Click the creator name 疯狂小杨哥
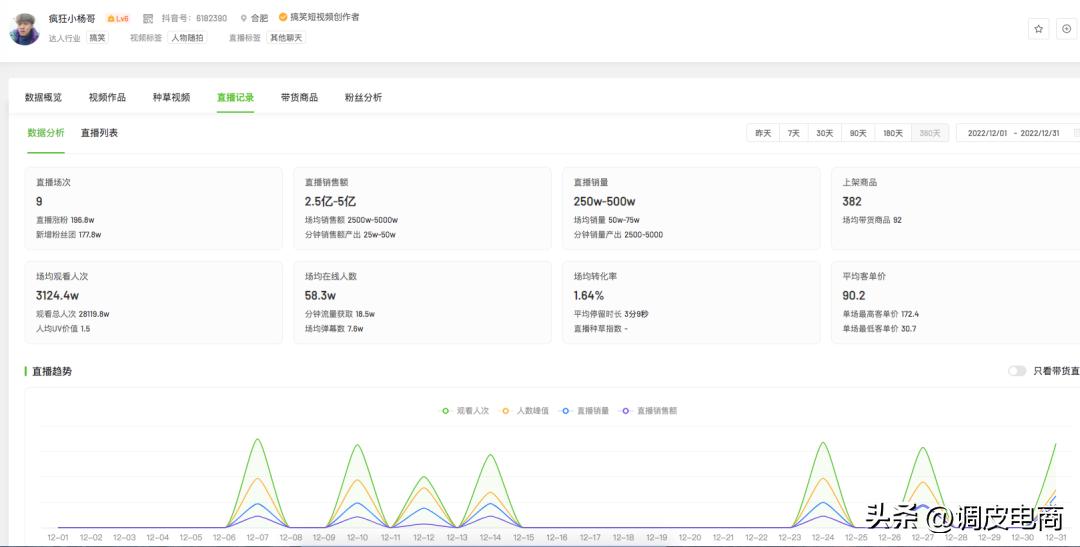The image size is (1080, 547). coord(72,19)
